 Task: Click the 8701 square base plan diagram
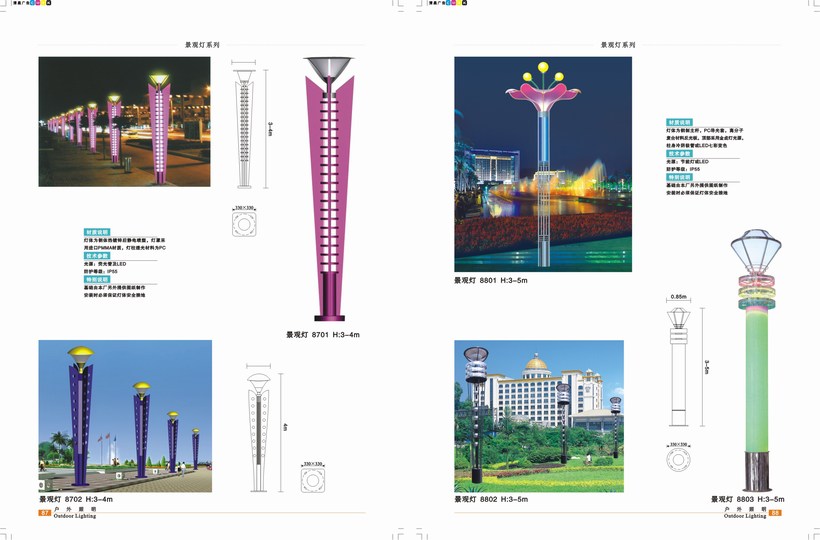(x=244, y=222)
